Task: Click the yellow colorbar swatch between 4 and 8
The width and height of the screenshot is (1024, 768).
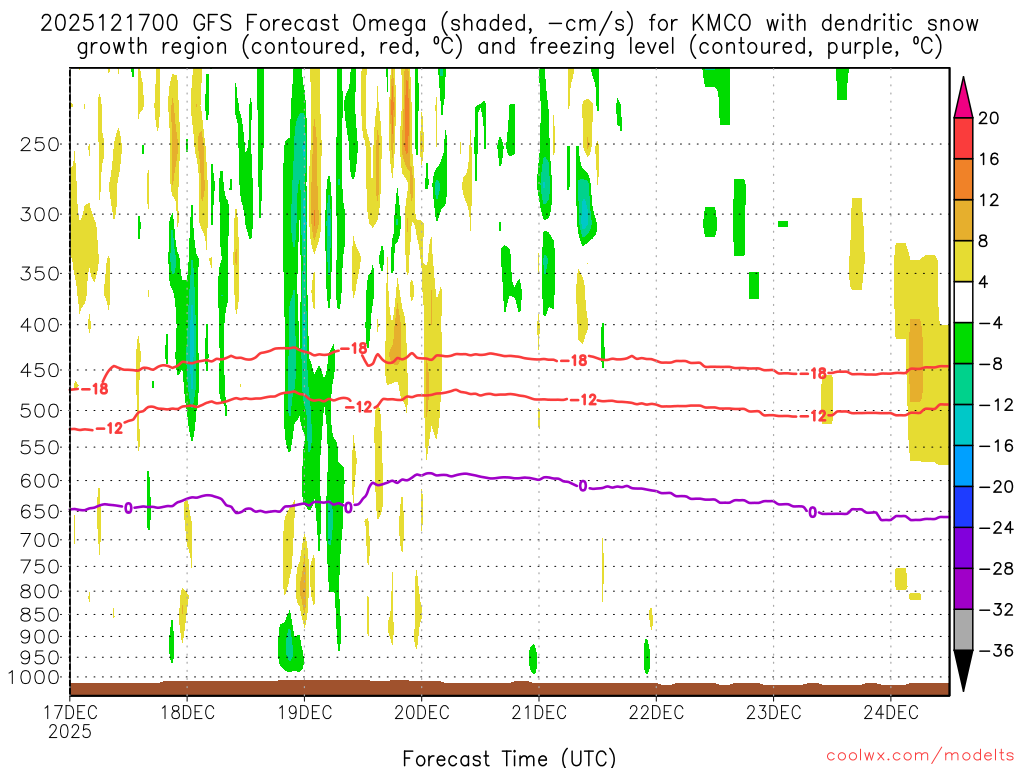Action: pyautogui.click(x=963, y=261)
